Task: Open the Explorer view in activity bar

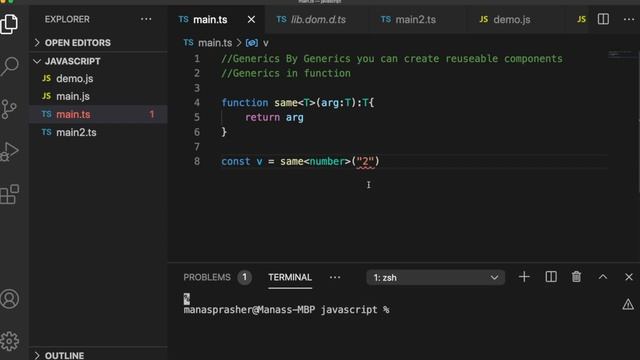Action: point(9,23)
